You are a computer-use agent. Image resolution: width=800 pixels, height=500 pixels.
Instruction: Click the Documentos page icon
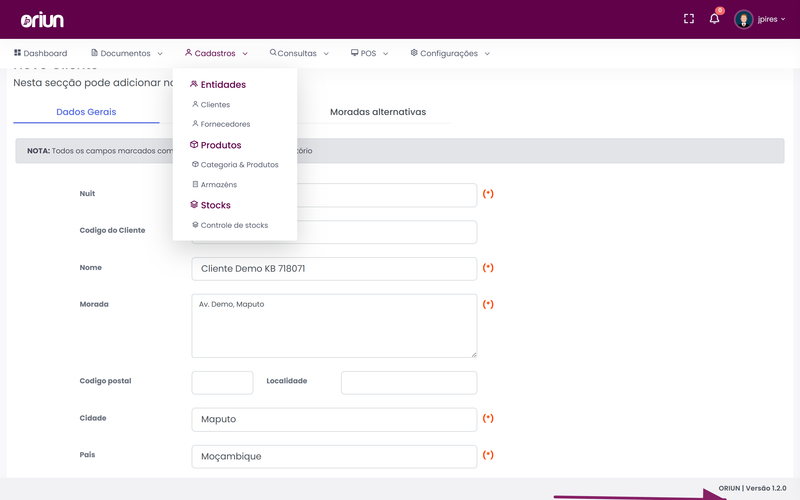[x=94, y=53]
